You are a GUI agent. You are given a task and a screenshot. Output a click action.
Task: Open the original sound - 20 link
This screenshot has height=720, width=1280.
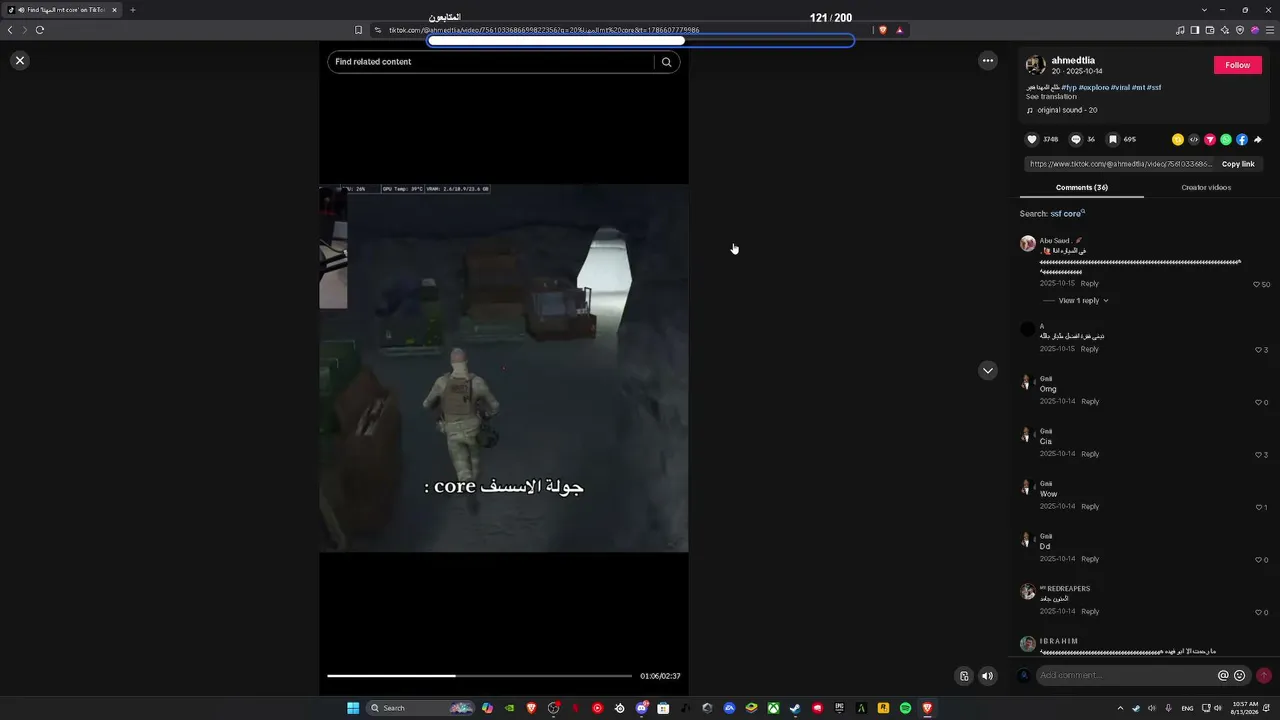(x=1066, y=110)
